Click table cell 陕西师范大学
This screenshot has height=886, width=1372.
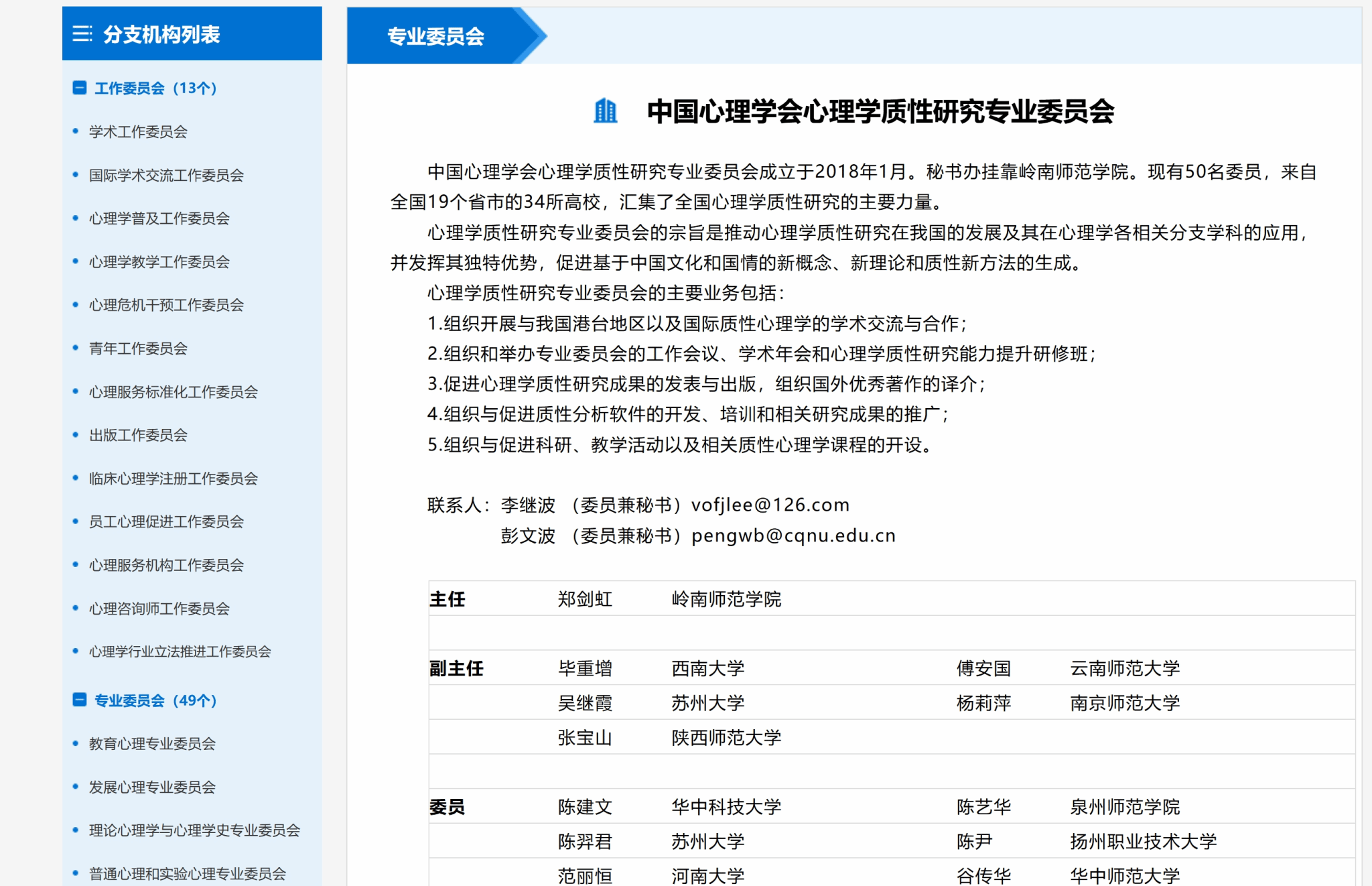(726, 737)
